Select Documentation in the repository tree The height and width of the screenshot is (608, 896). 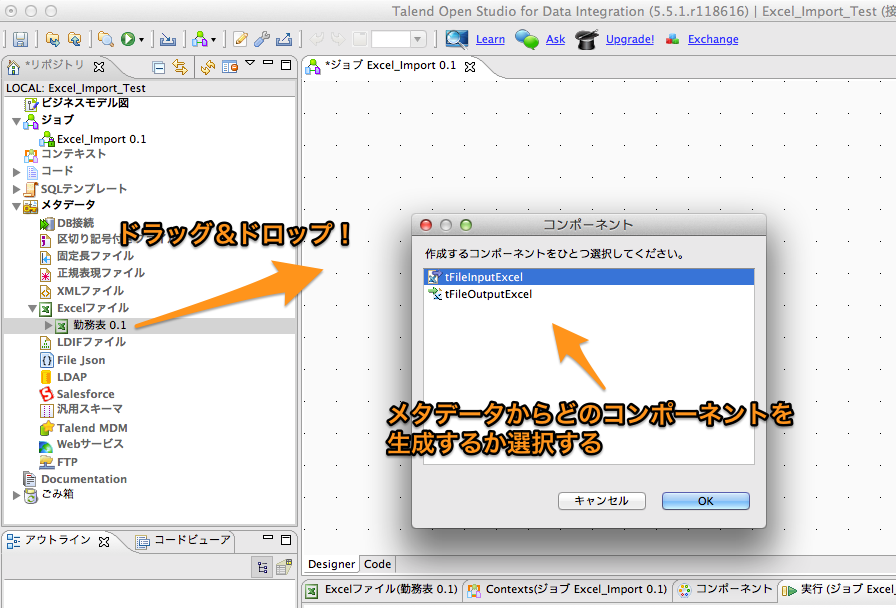pos(84,479)
